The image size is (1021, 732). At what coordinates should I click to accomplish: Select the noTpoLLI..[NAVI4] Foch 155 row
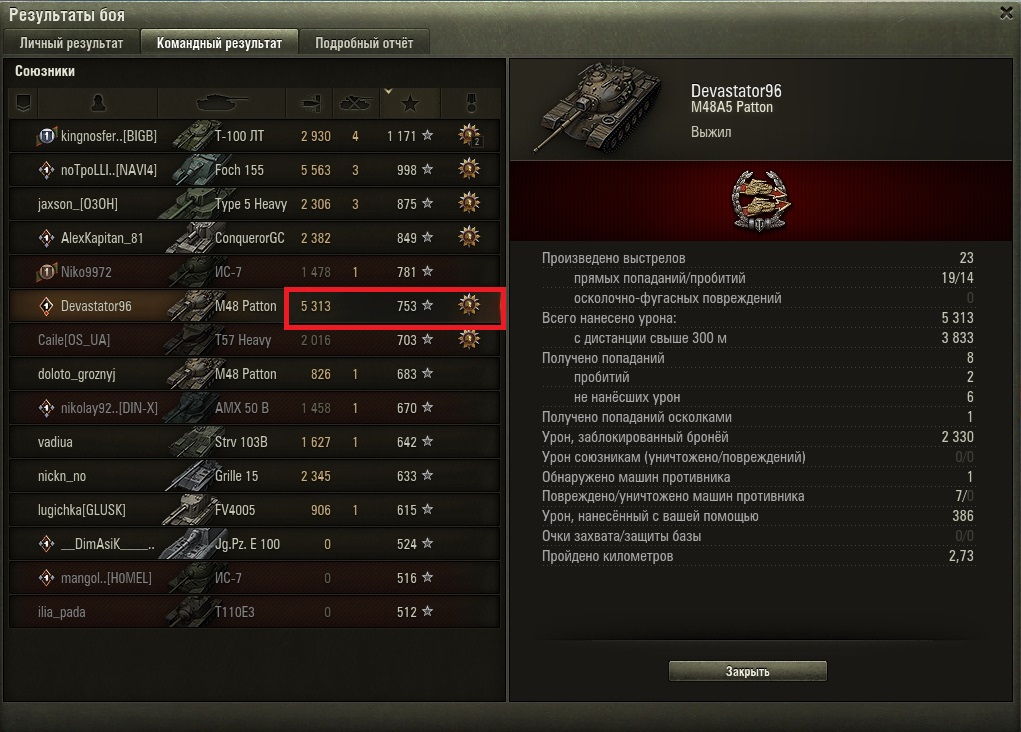[x=255, y=170]
